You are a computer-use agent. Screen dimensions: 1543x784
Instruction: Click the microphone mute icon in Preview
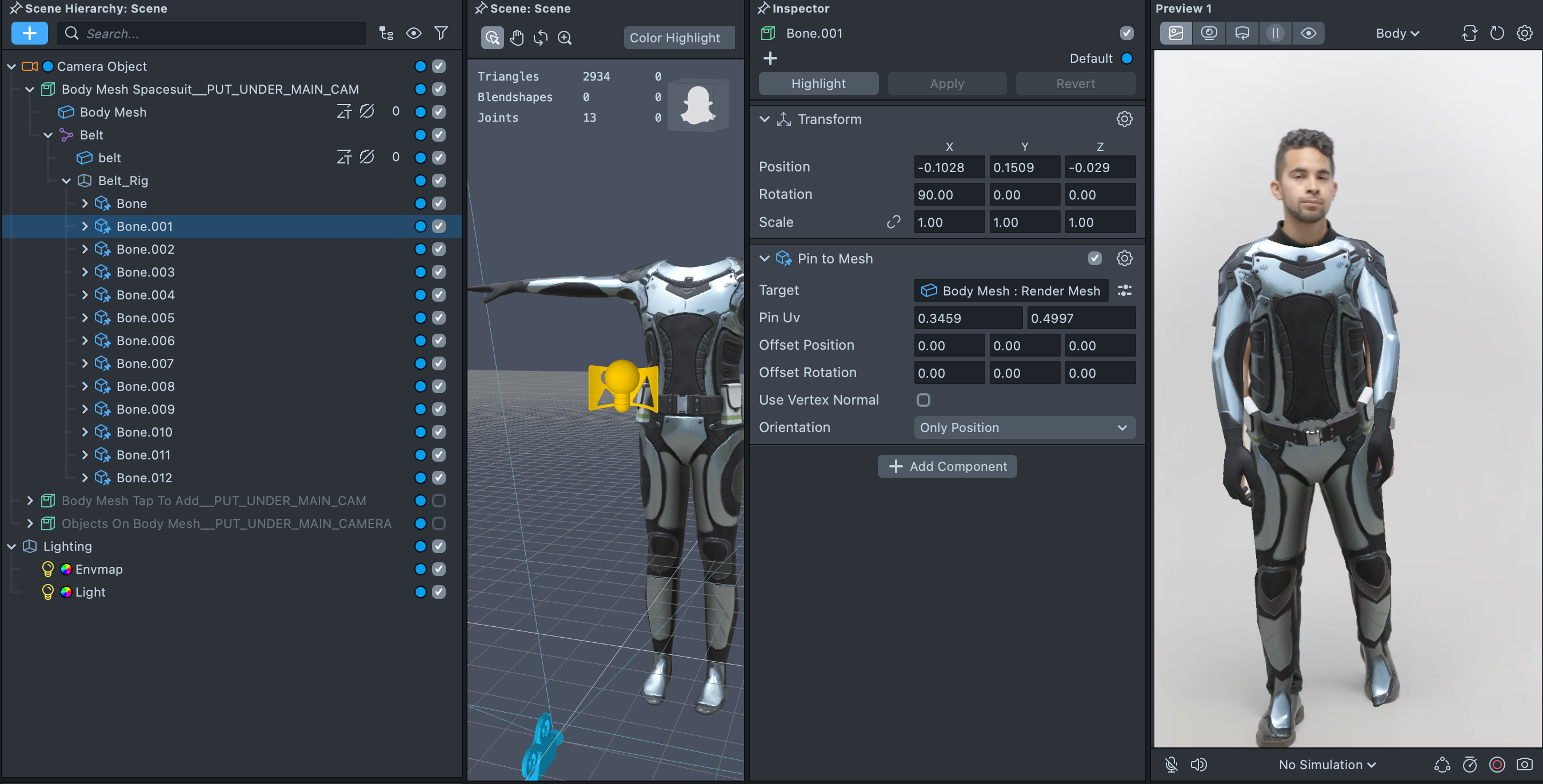pyautogui.click(x=1171, y=764)
